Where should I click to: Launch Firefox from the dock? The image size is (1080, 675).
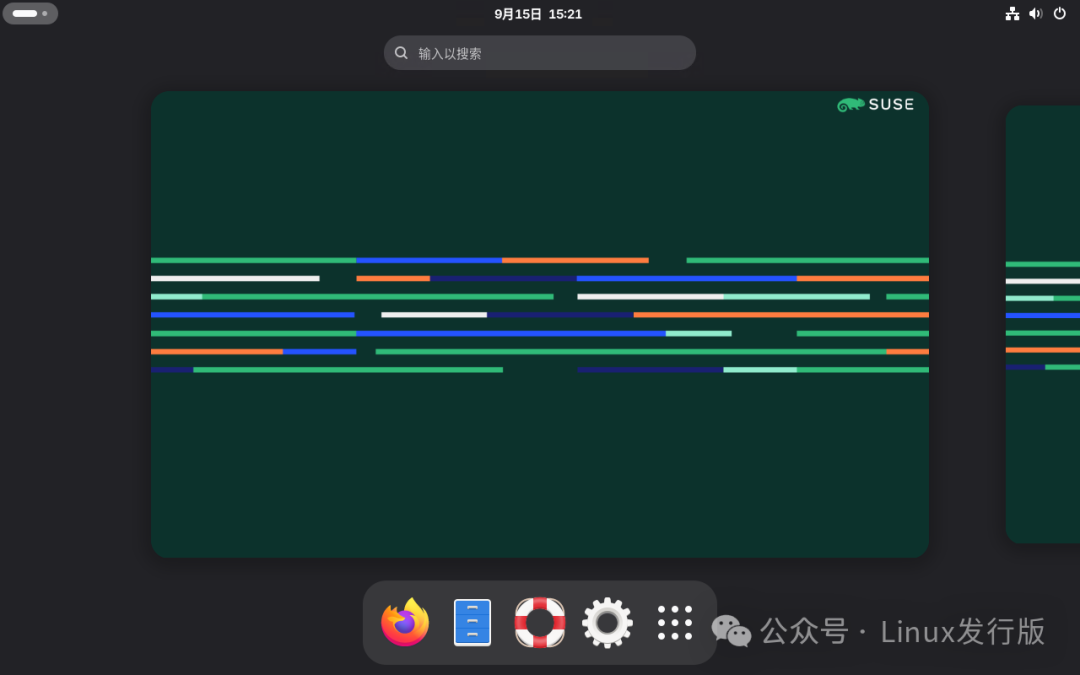[x=404, y=621]
